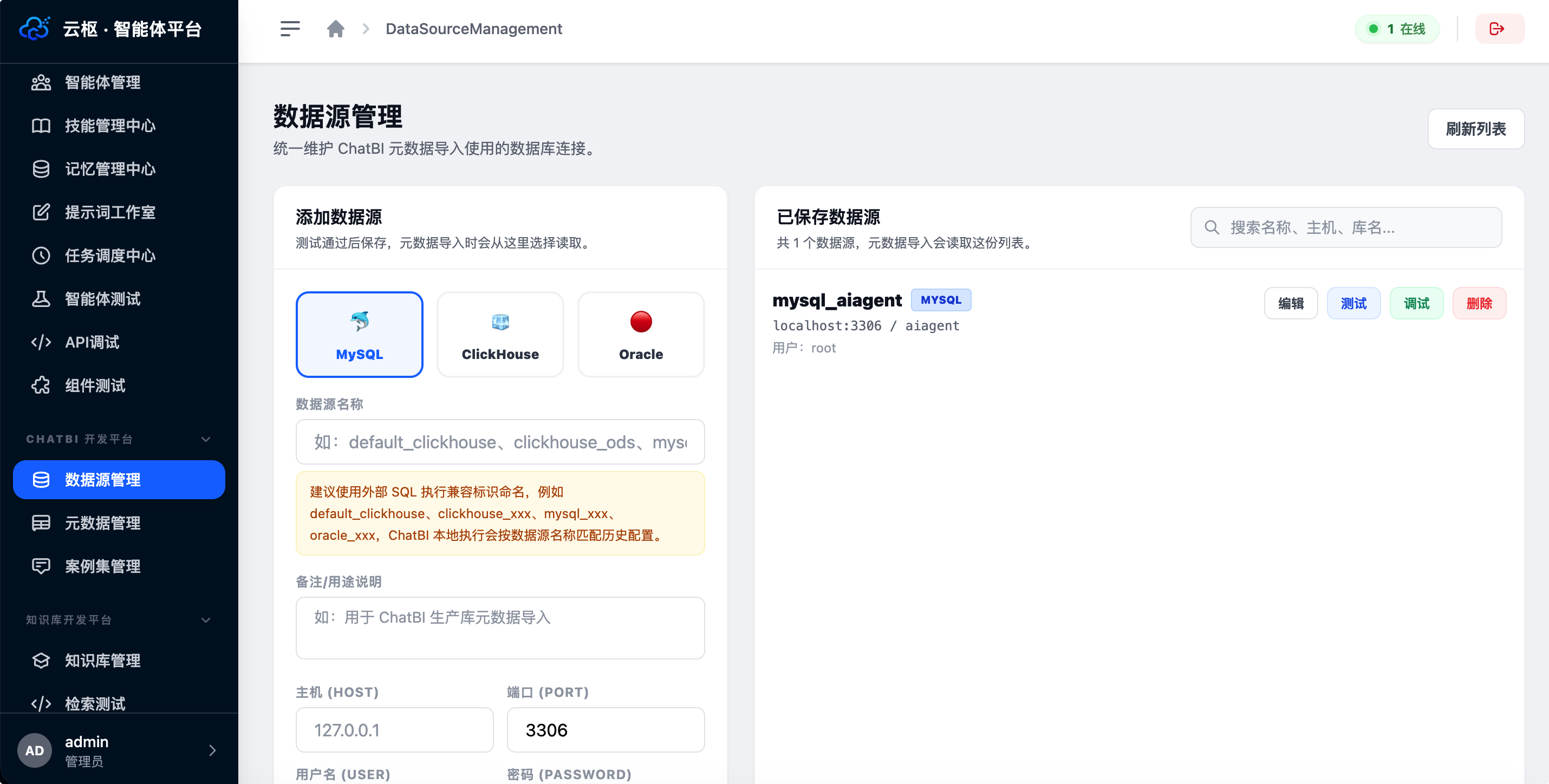Click the search magnifier icon
1549x784 pixels.
coord(1212,227)
